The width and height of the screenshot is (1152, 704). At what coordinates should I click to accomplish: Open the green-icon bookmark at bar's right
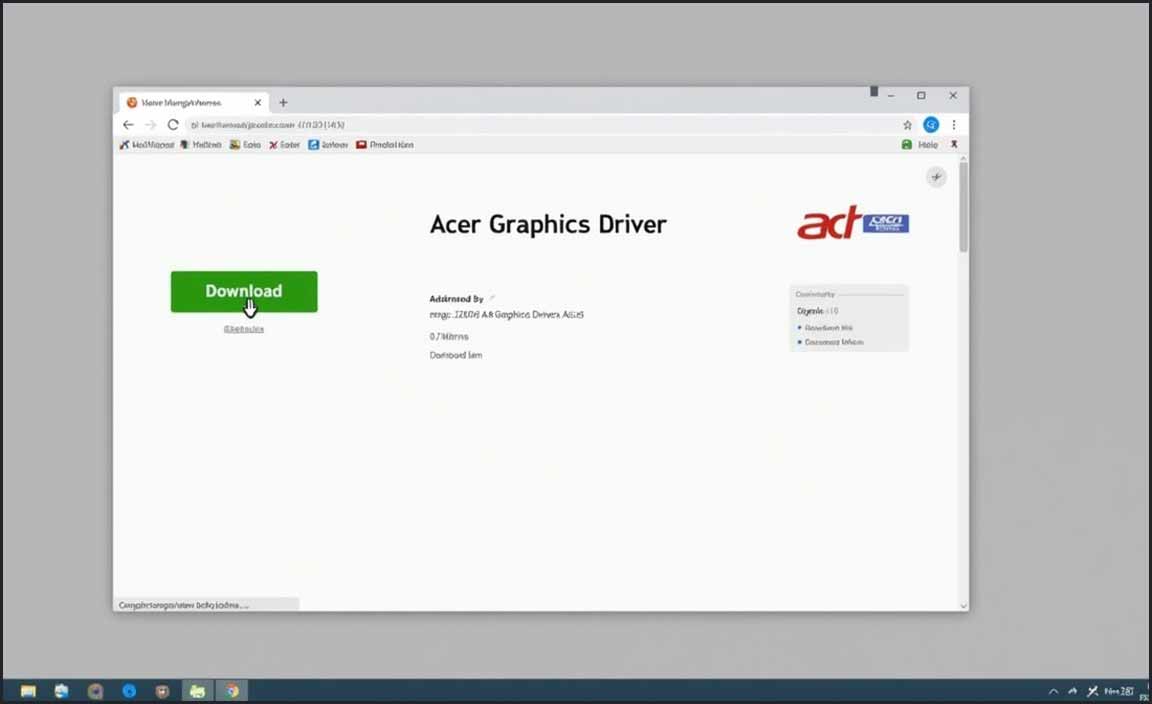click(x=920, y=145)
